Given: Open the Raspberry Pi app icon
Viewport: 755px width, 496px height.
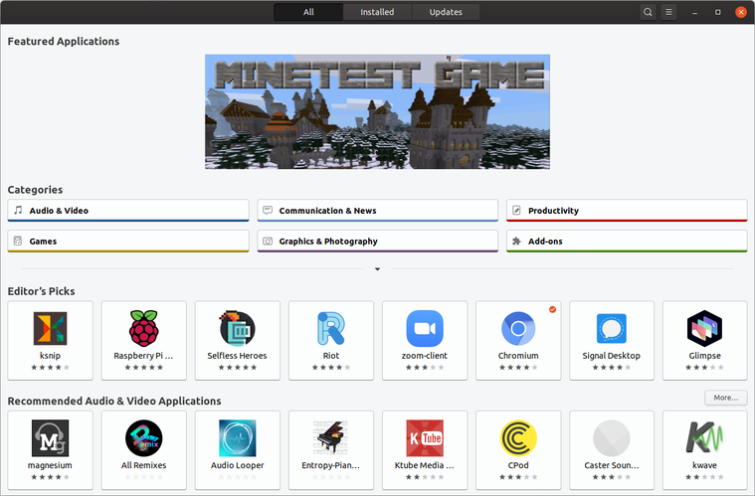Looking at the screenshot, I should (143, 328).
